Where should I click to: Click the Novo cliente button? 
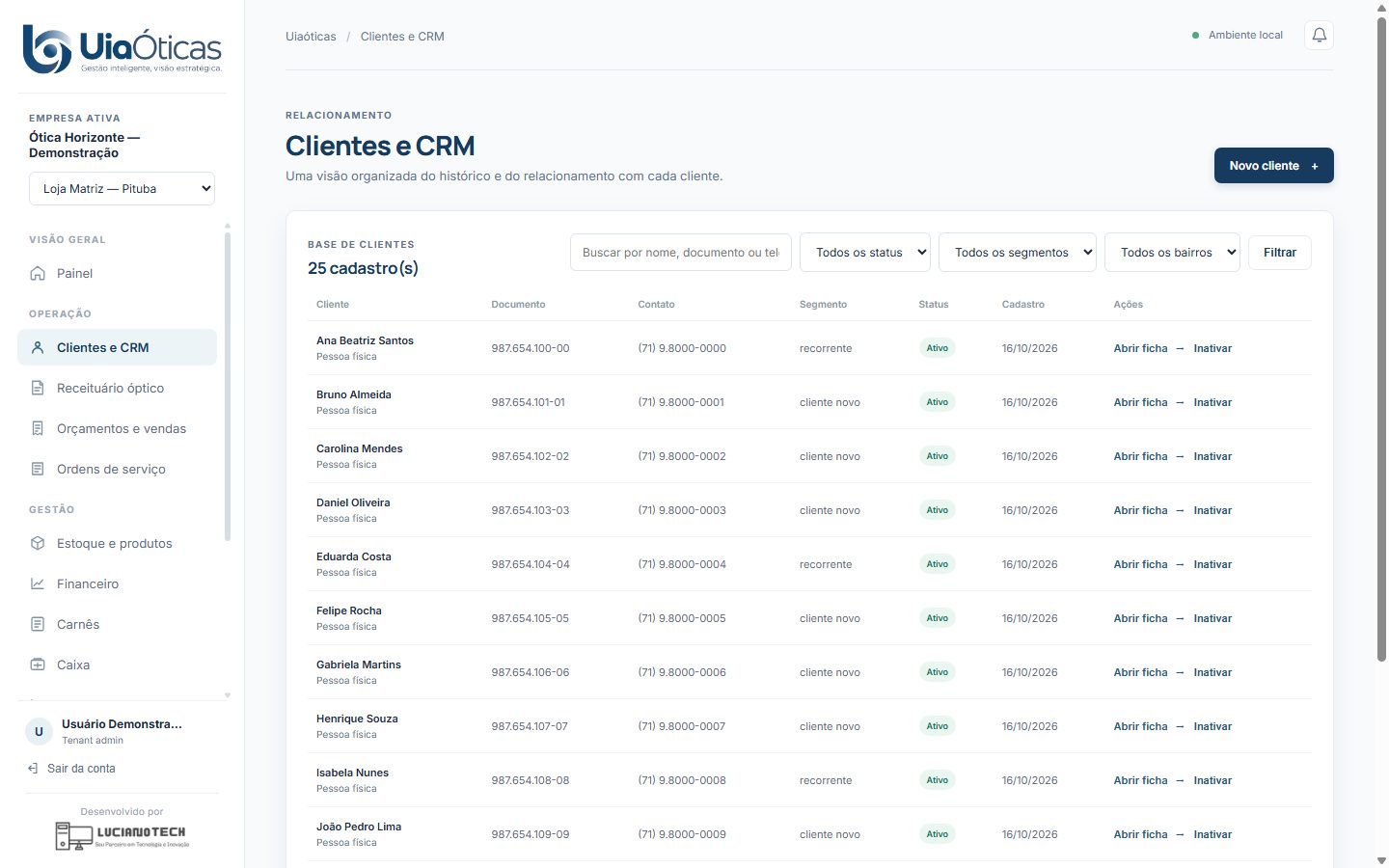1273,166
